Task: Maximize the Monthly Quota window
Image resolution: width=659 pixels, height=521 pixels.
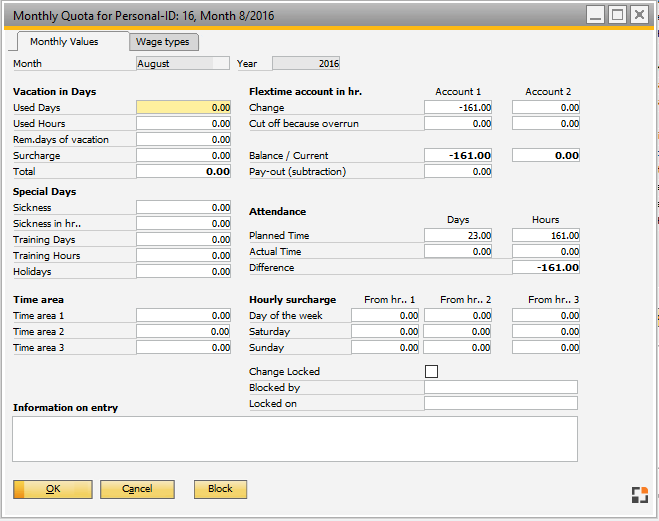Action: pos(617,15)
